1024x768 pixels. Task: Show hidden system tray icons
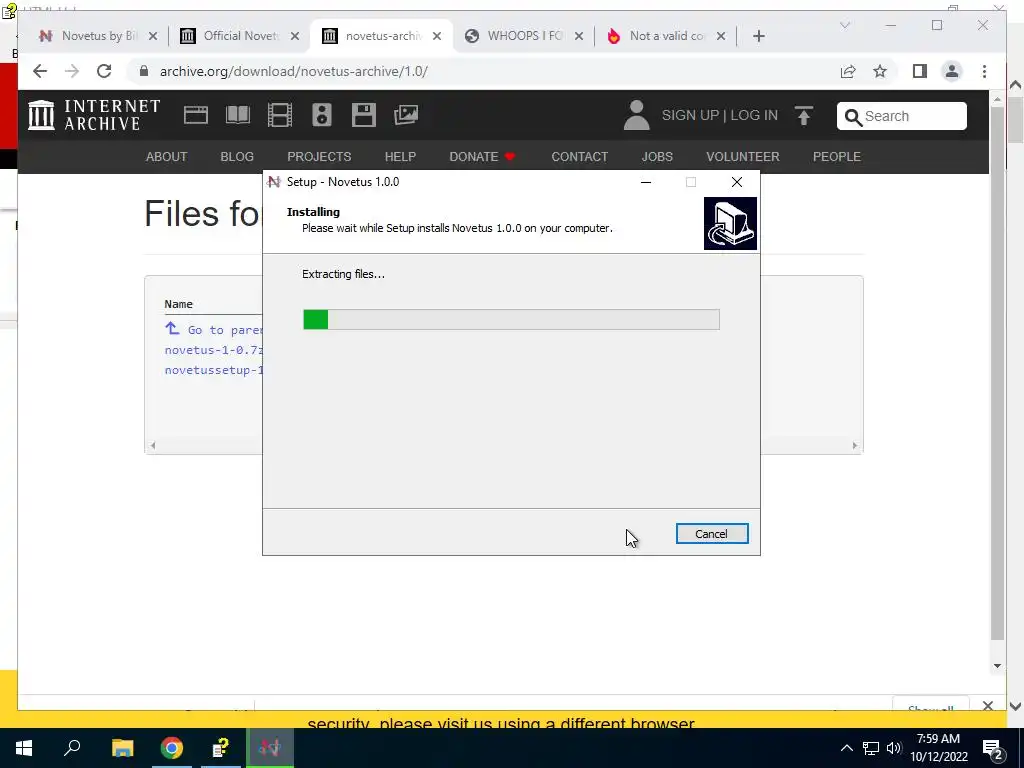click(846, 748)
